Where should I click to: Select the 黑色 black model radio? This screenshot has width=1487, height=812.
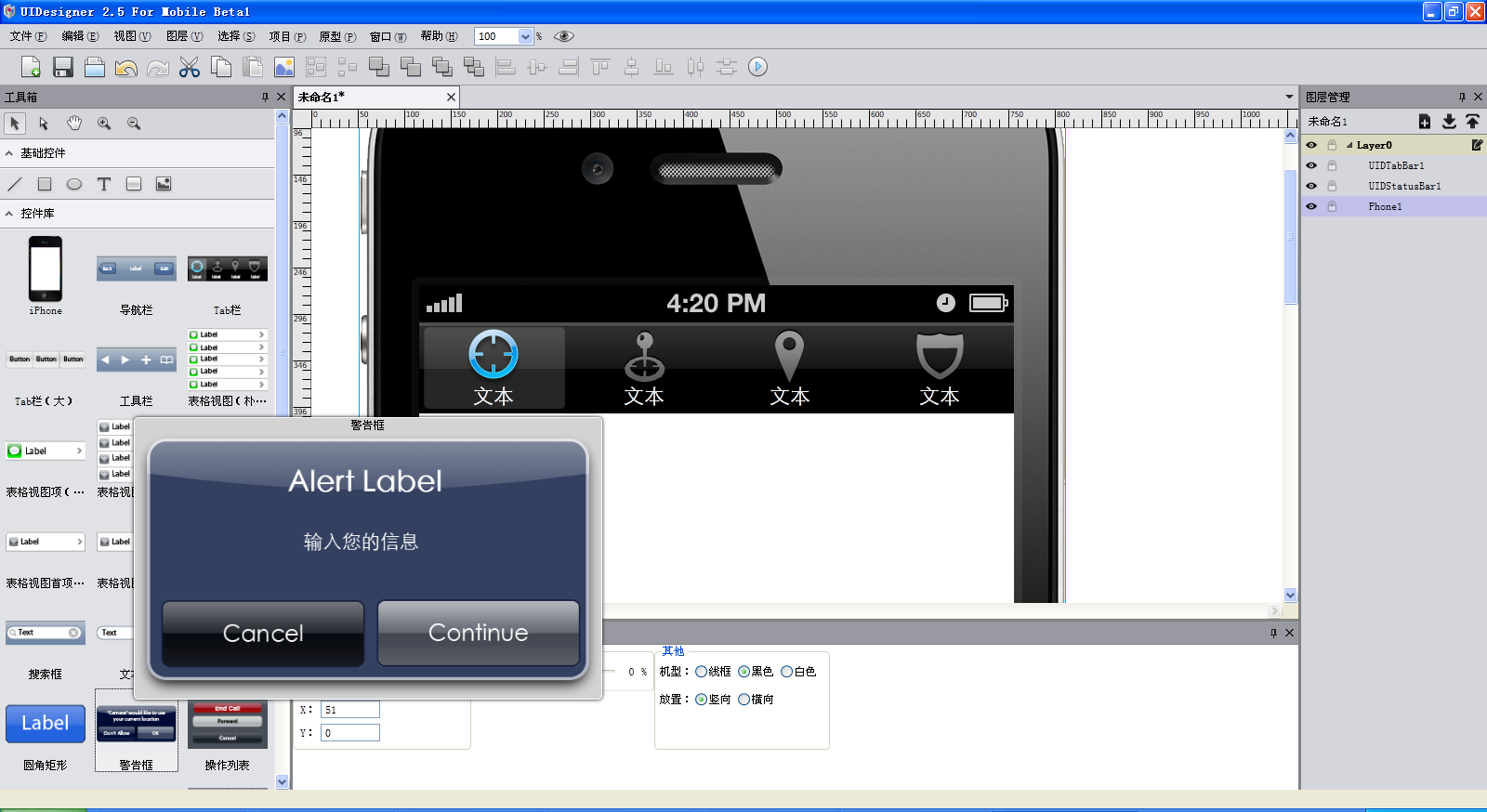(743, 672)
